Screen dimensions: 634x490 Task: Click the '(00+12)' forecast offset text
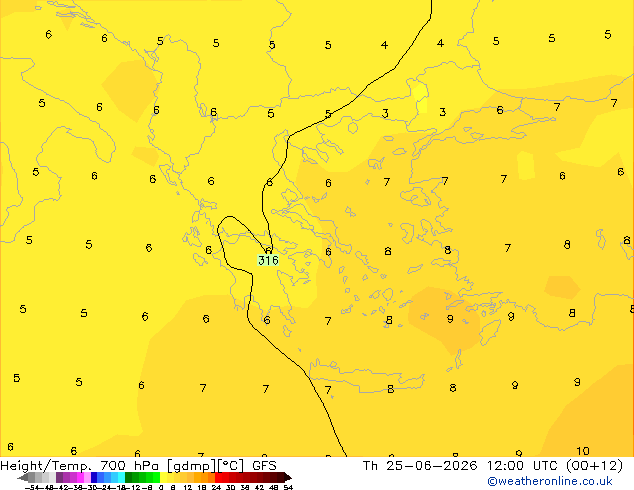pos(594,466)
